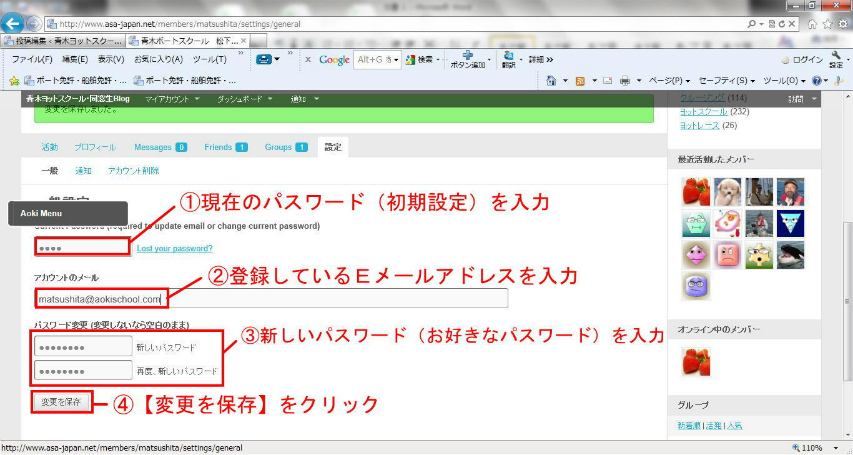Image resolution: width=853 pixels, height=455 pixels.
Task: Go back with the browser Back arrow
Action: 12,23
